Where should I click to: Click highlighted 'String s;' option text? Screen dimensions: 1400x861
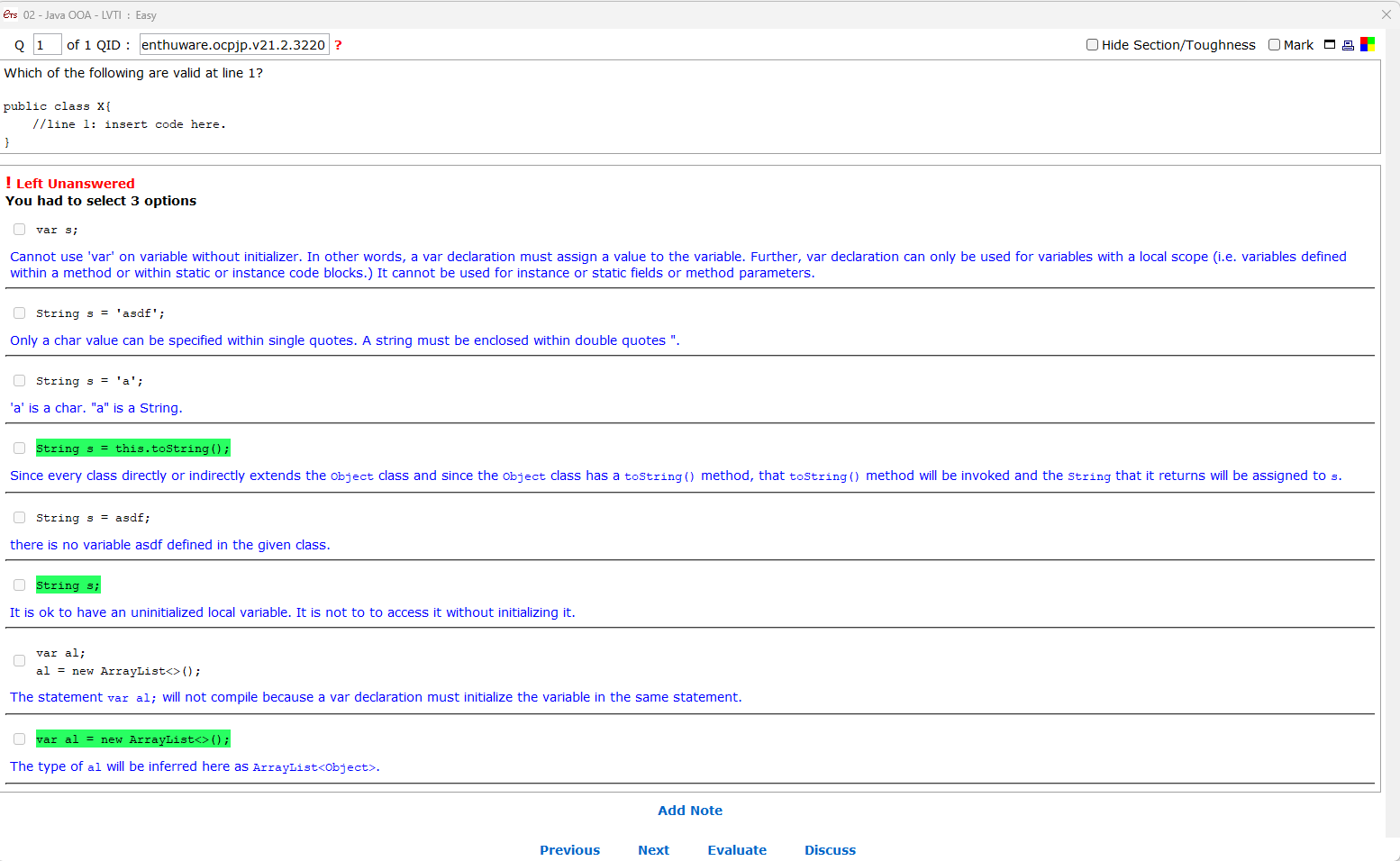click(x=68, y=585)
